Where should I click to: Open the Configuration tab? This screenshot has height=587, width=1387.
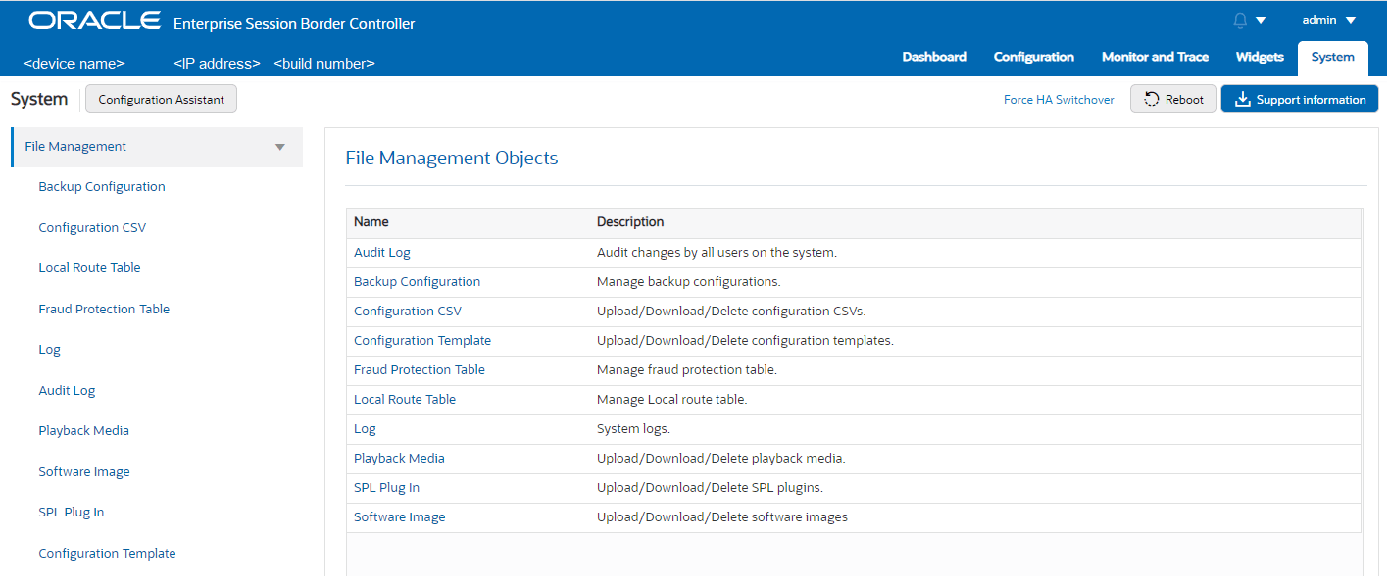pos(1033,57)
